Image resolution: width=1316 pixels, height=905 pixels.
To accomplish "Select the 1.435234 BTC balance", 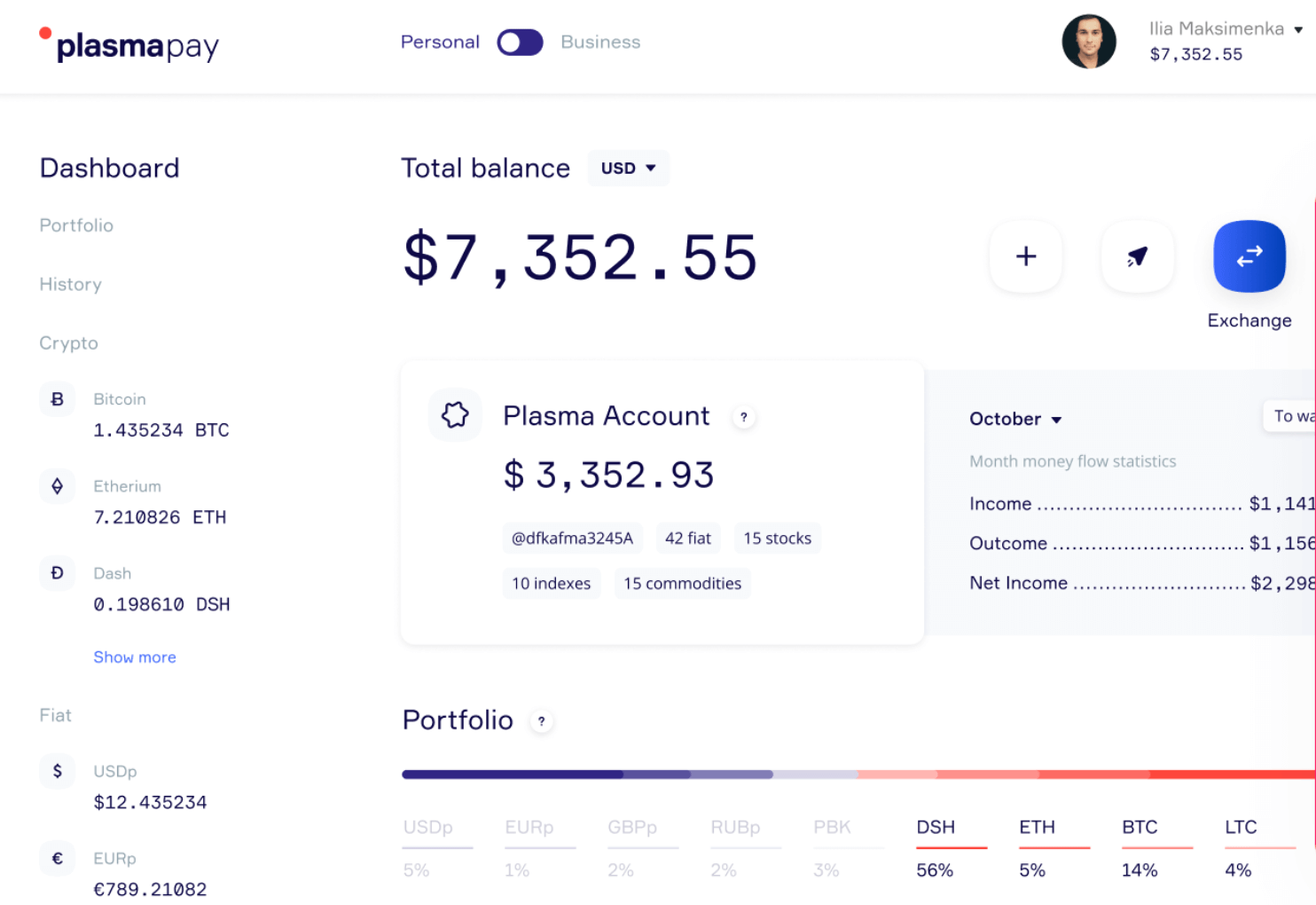I will point(161,430).
